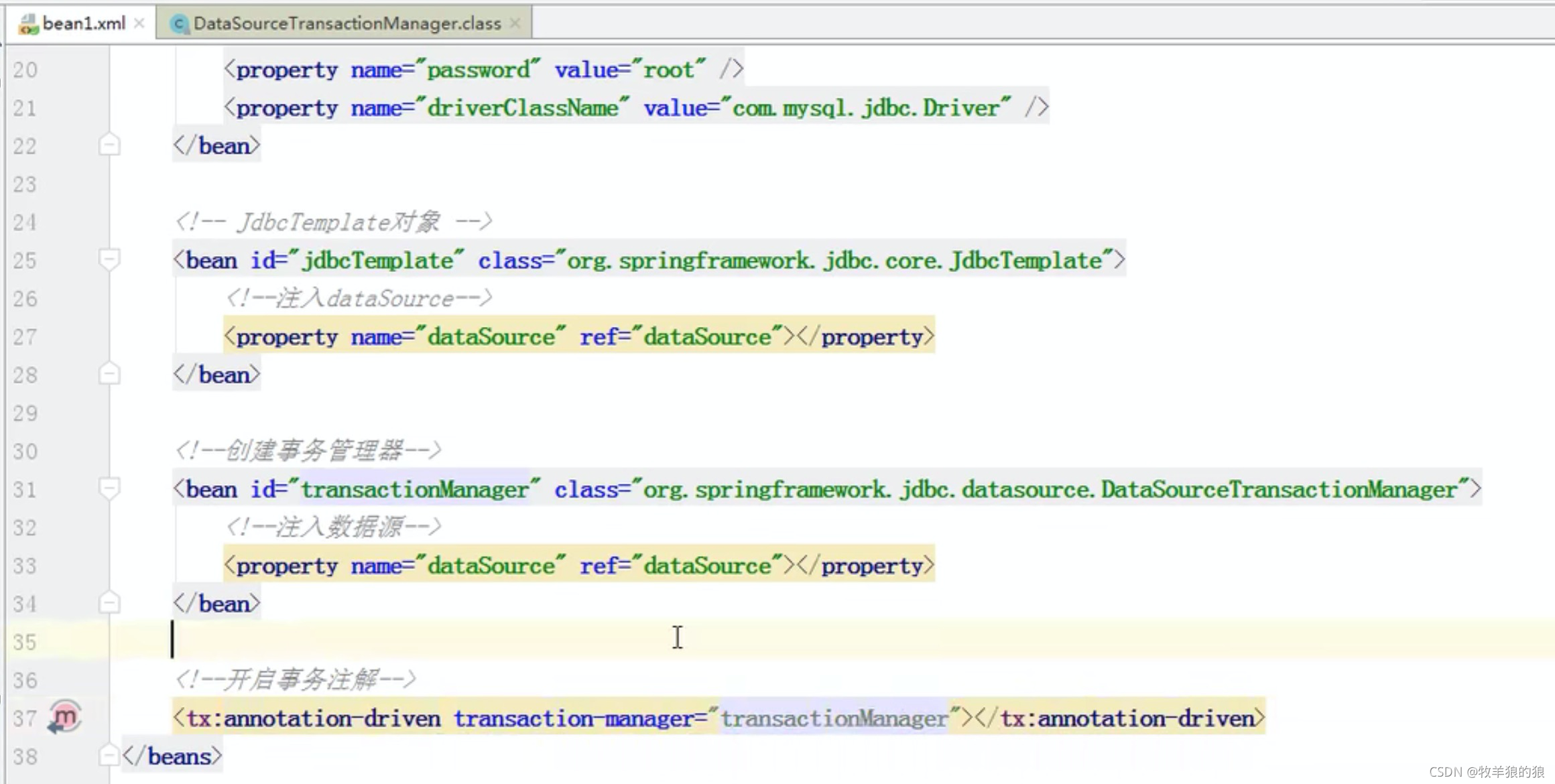Click the gutter 'm' icon on line 37
The height and width of the screenshot is (784, 1555).
65,718
